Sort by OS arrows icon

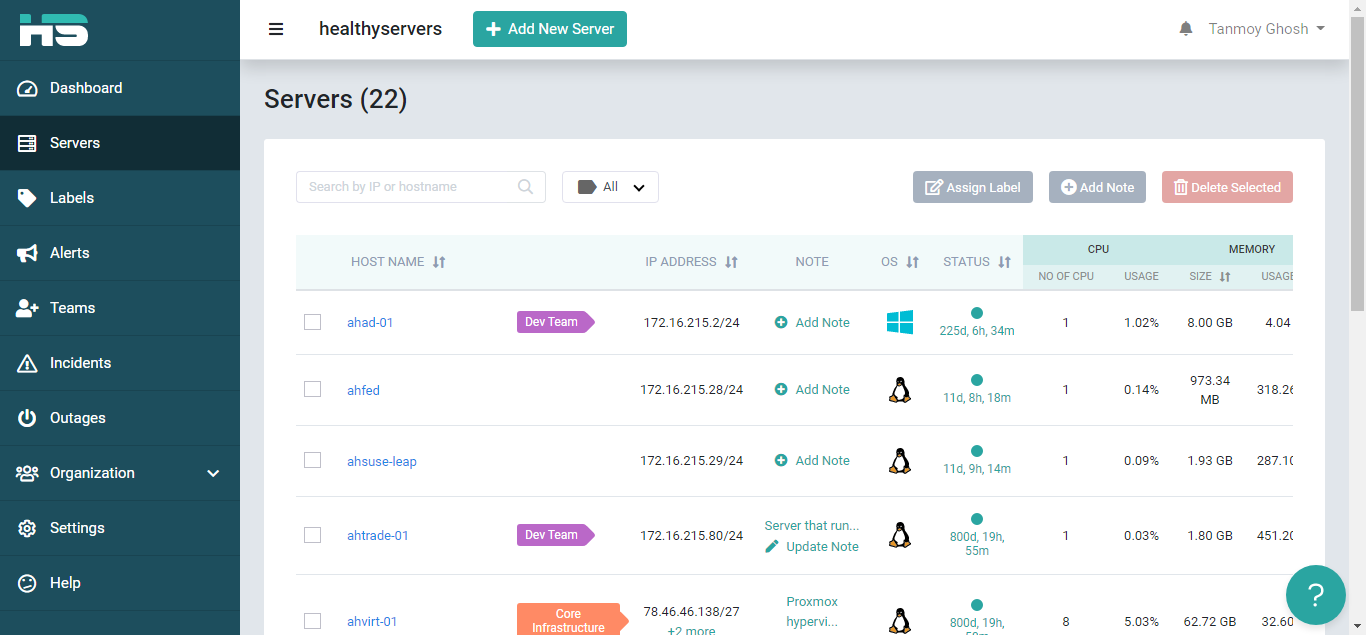point(912,262)
